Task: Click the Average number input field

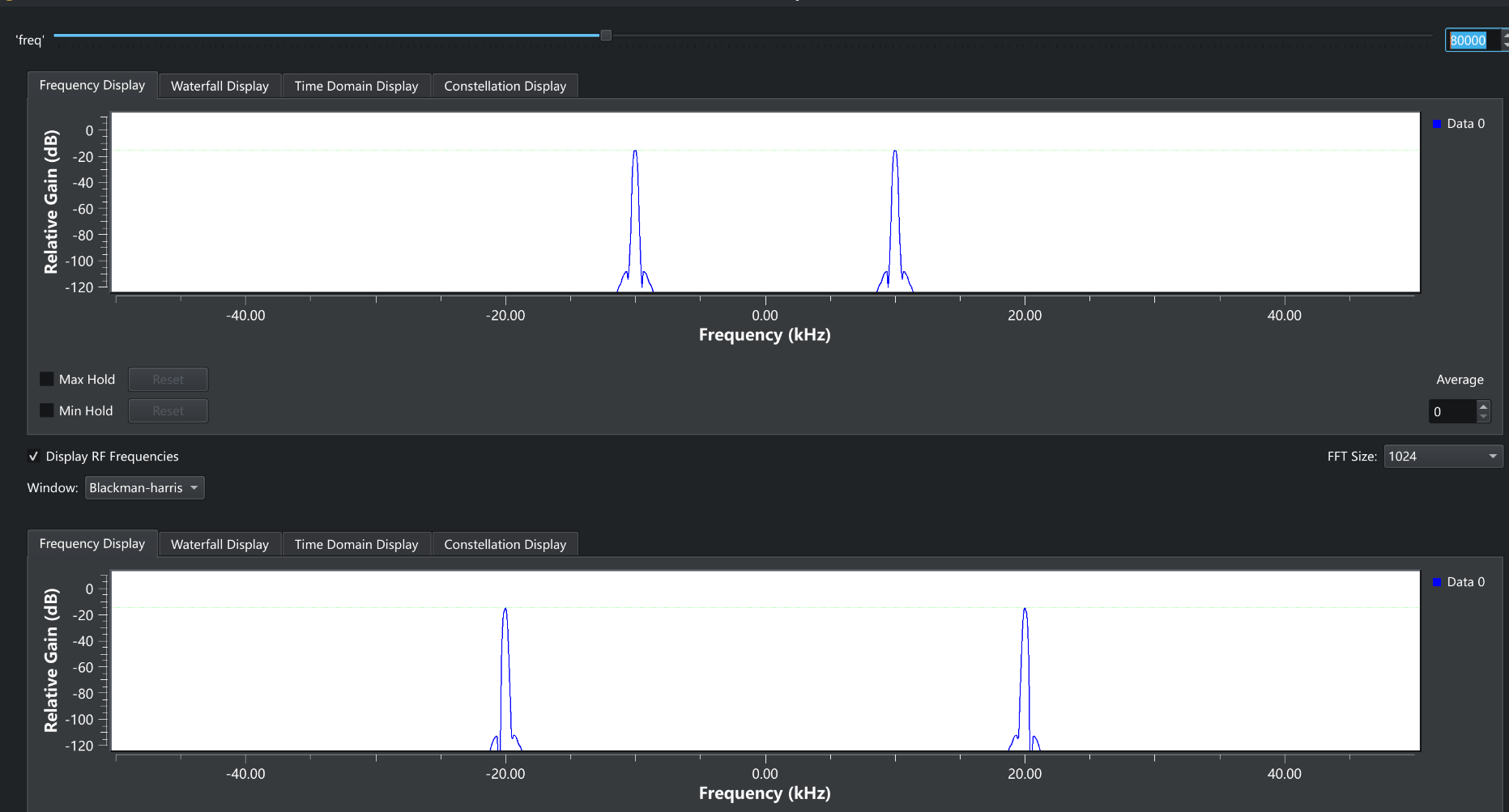Action: [x=1451, y=411]
